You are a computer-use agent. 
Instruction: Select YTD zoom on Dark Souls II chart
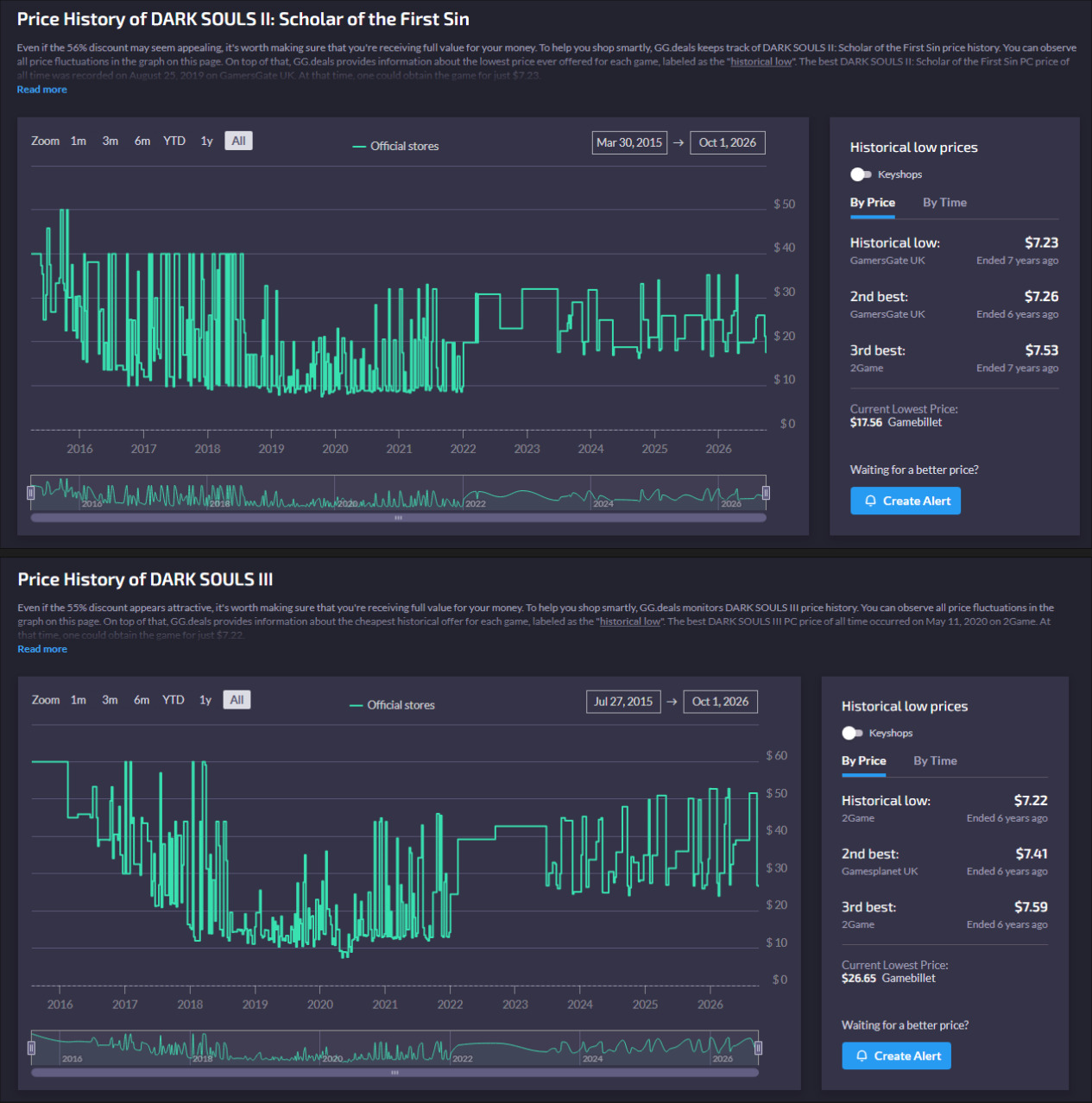pyautogui.click(x=174, y=141)
